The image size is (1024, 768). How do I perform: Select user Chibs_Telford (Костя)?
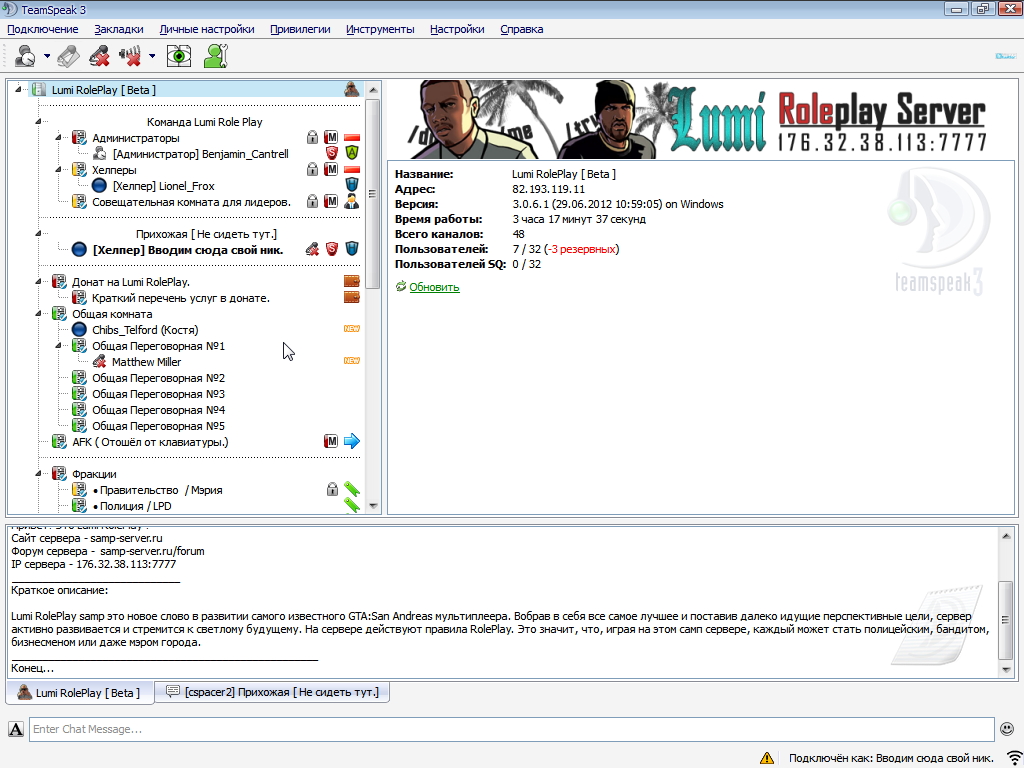pyautogui.click(x=145, y=330)
